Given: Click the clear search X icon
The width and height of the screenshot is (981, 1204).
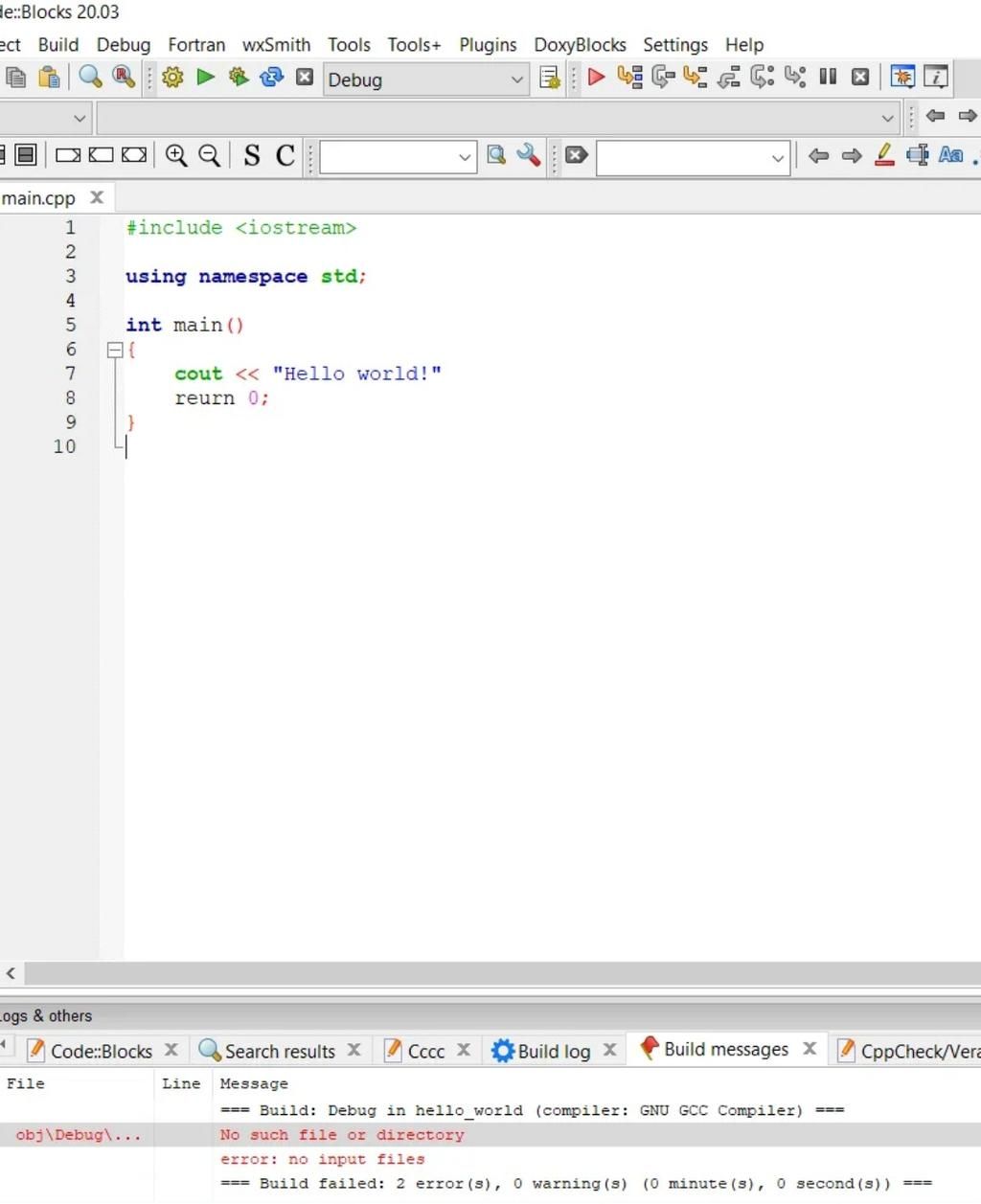Looking at the screenshot, I should 576,155.
